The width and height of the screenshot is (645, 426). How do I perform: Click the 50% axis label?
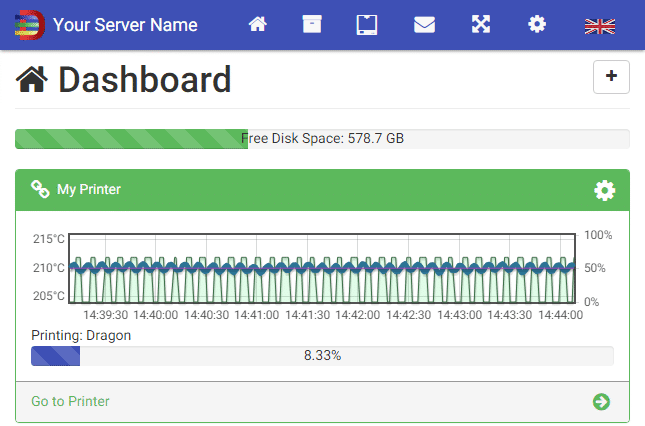[595, 268]
